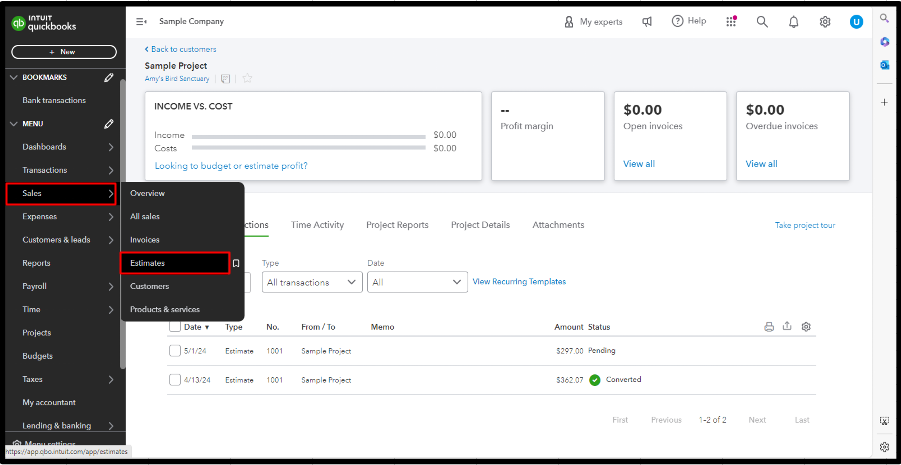Expand the Expenses submenu
This screenshot has width=901, height=465.
(x=110, y=217)
